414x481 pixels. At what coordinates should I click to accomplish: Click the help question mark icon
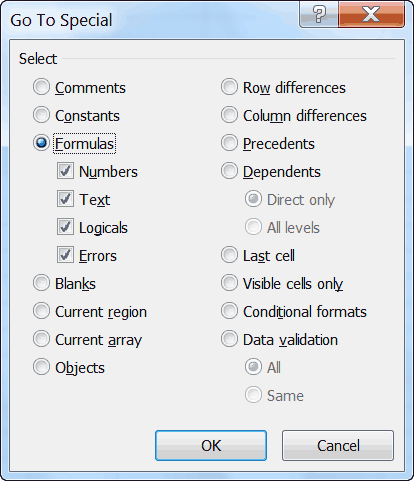point(319,14)
